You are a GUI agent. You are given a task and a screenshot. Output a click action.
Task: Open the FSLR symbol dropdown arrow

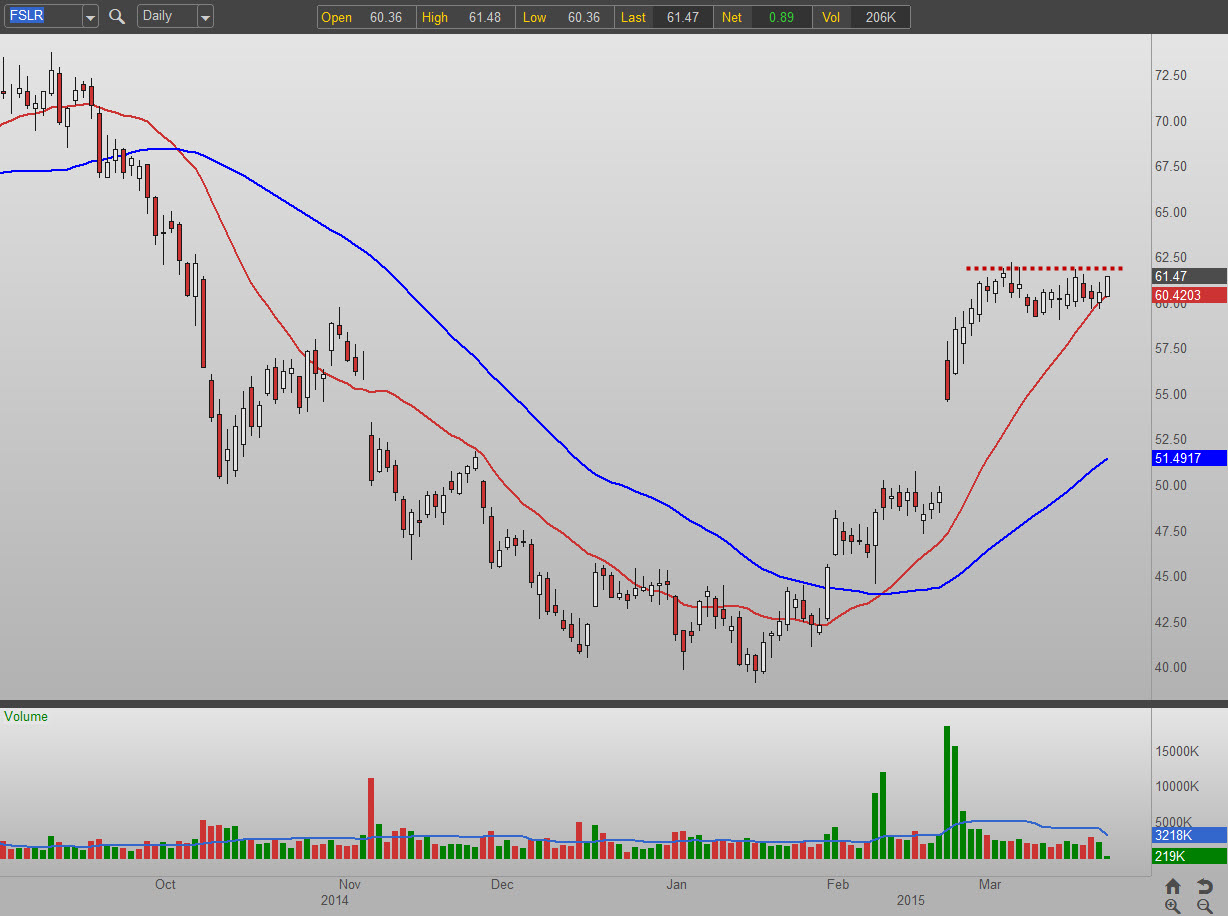90,16
